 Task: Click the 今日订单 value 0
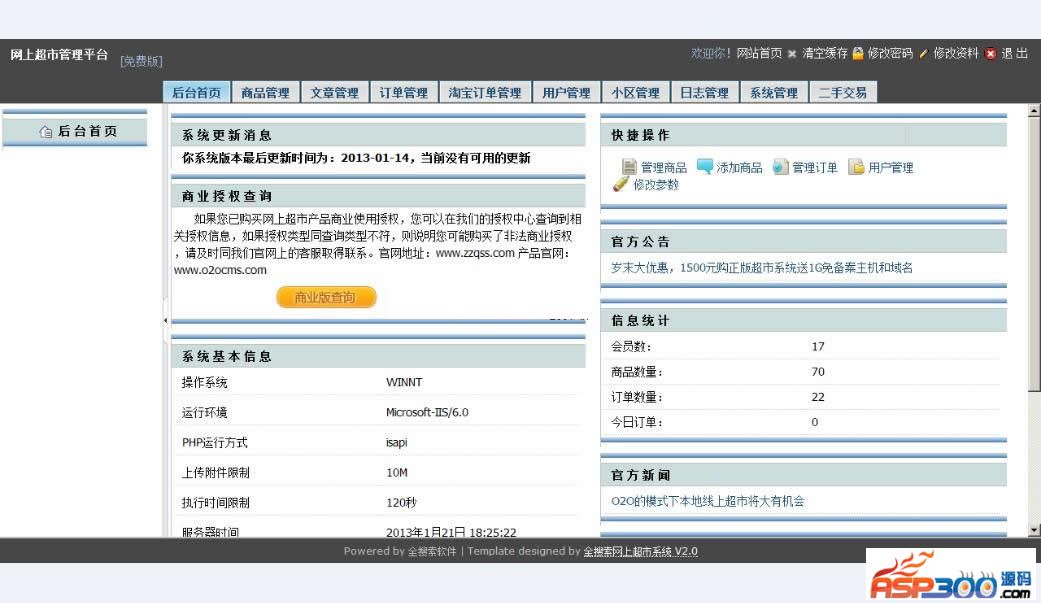pyautogui.click(x=815, y=422)
